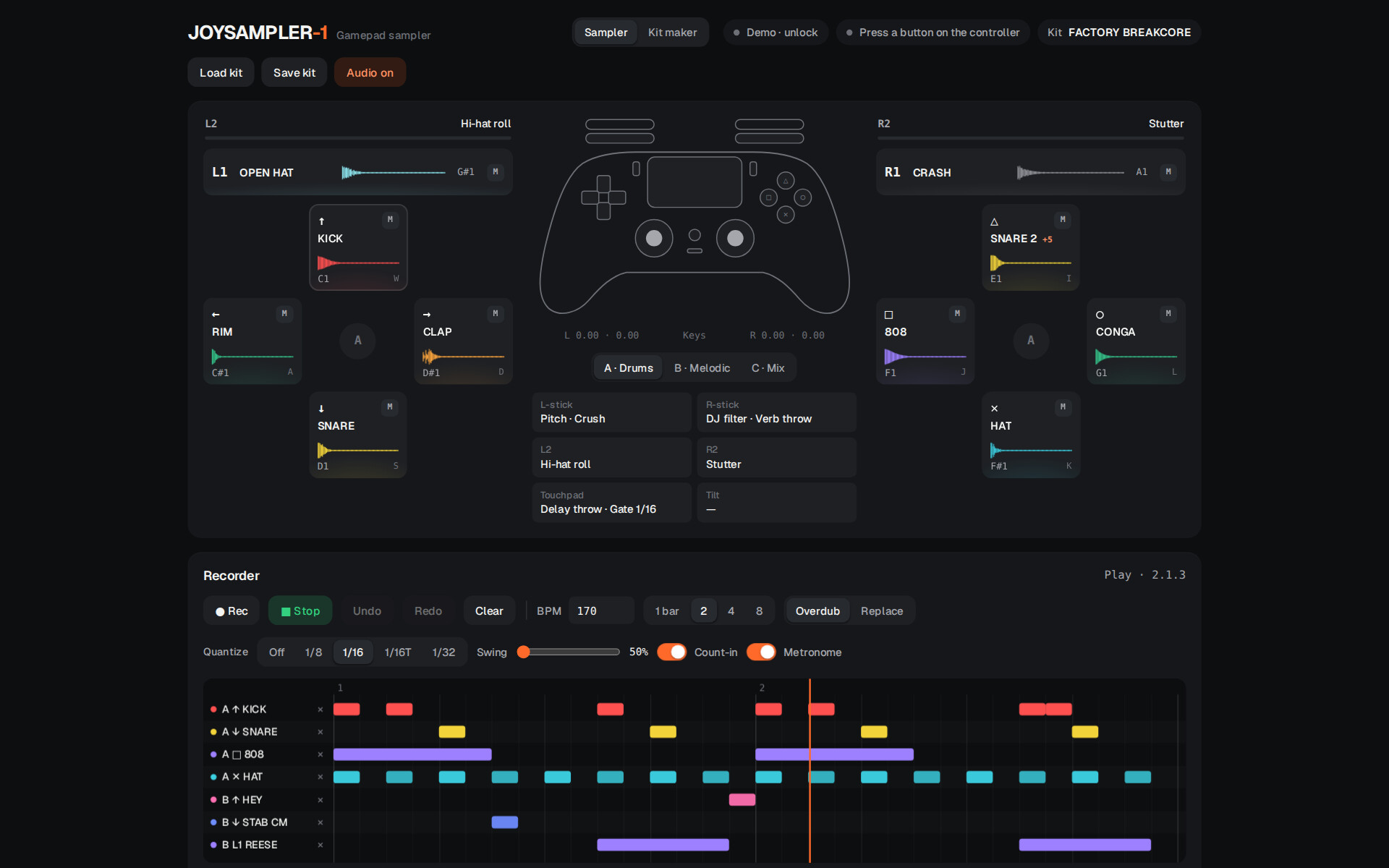Image resolution: width=1389 pixels, height=868 pixels.
Task: Open the Tilt assignment box
Action: [777, 503]
